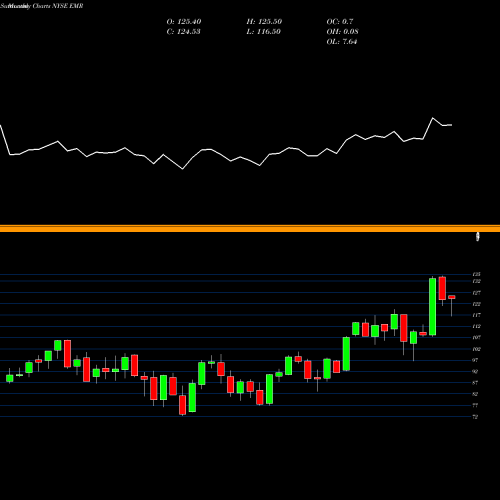The image size is (500, 500).
Task: Click the orange divider bar between charts
Action: coord(250,228)
